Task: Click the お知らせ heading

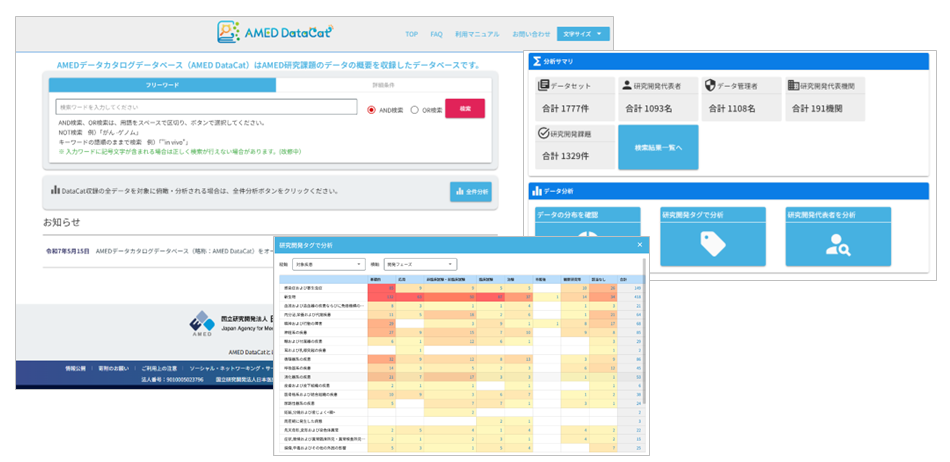Action: [62, 222]
